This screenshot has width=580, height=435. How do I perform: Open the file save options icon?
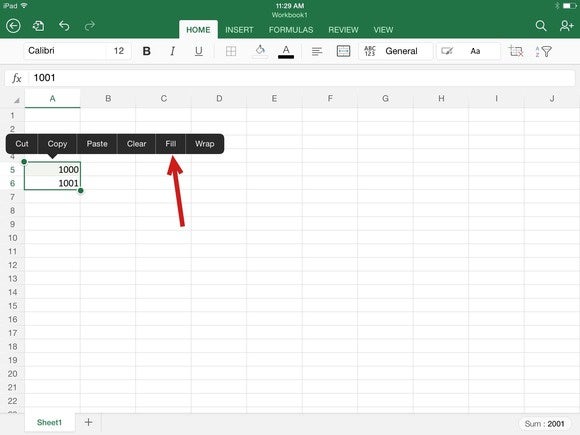coord(38,26)
